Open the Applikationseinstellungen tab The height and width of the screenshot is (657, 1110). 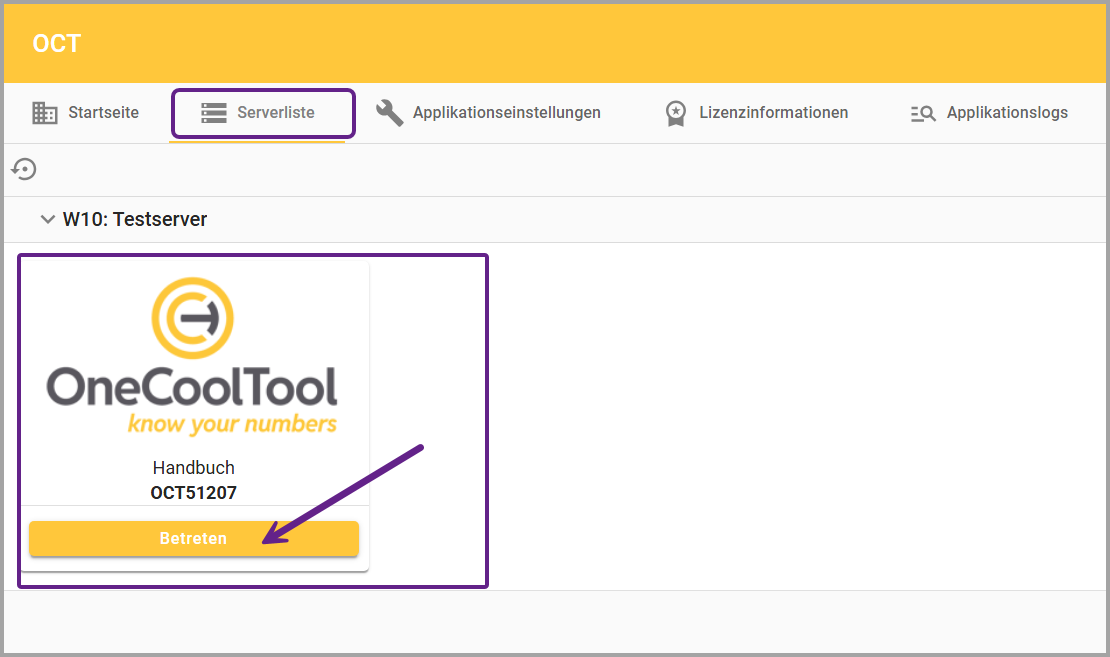pyautogui.click(x=488, y=113)
